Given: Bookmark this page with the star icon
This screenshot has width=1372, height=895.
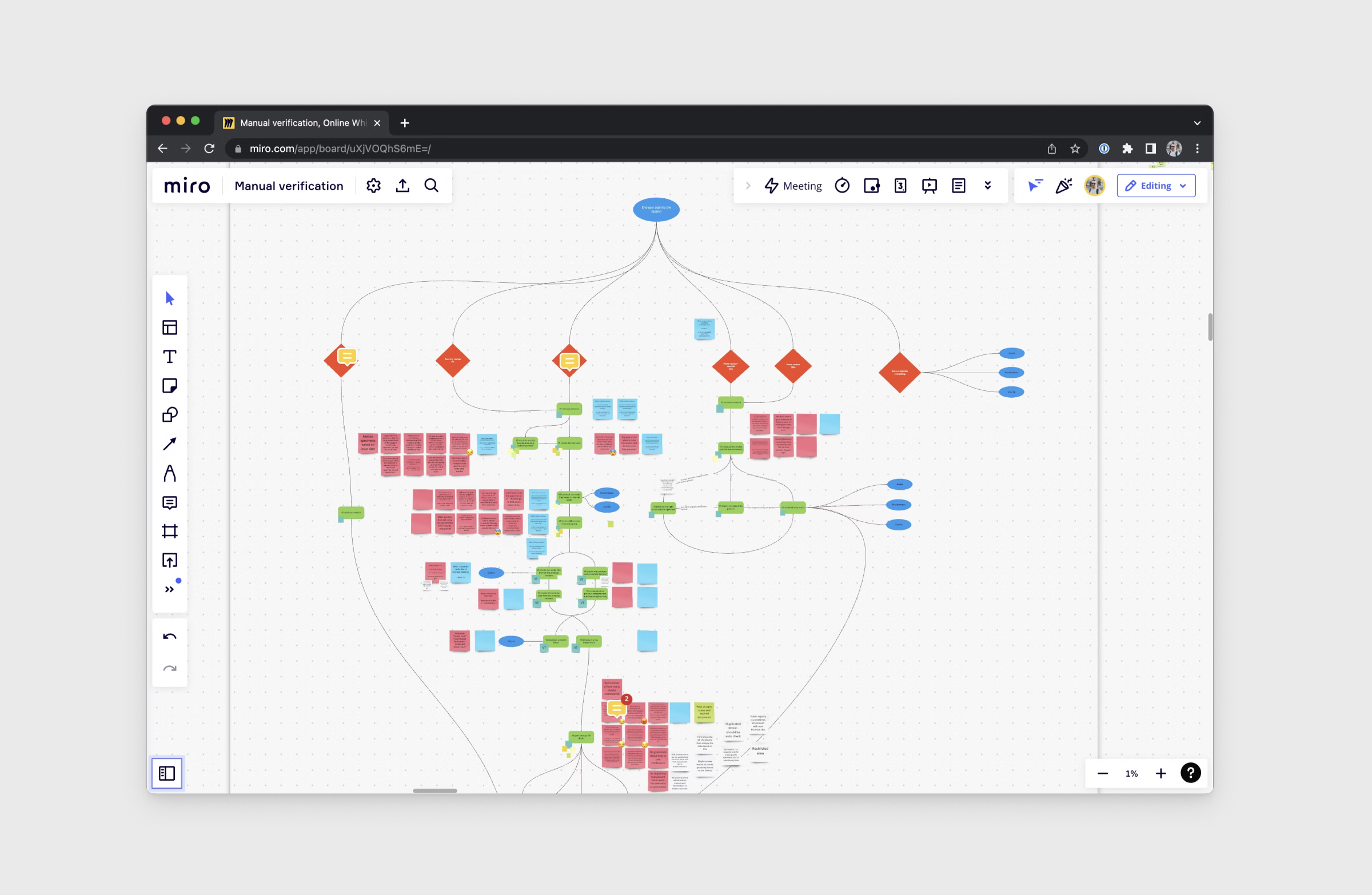Looking at the screenshot, I should 1075,149.
